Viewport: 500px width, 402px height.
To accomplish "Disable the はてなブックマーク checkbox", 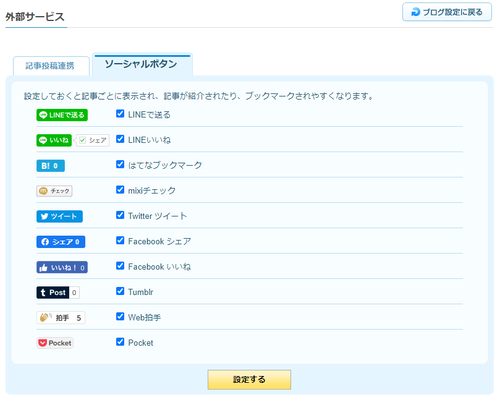I will point(120,164).
